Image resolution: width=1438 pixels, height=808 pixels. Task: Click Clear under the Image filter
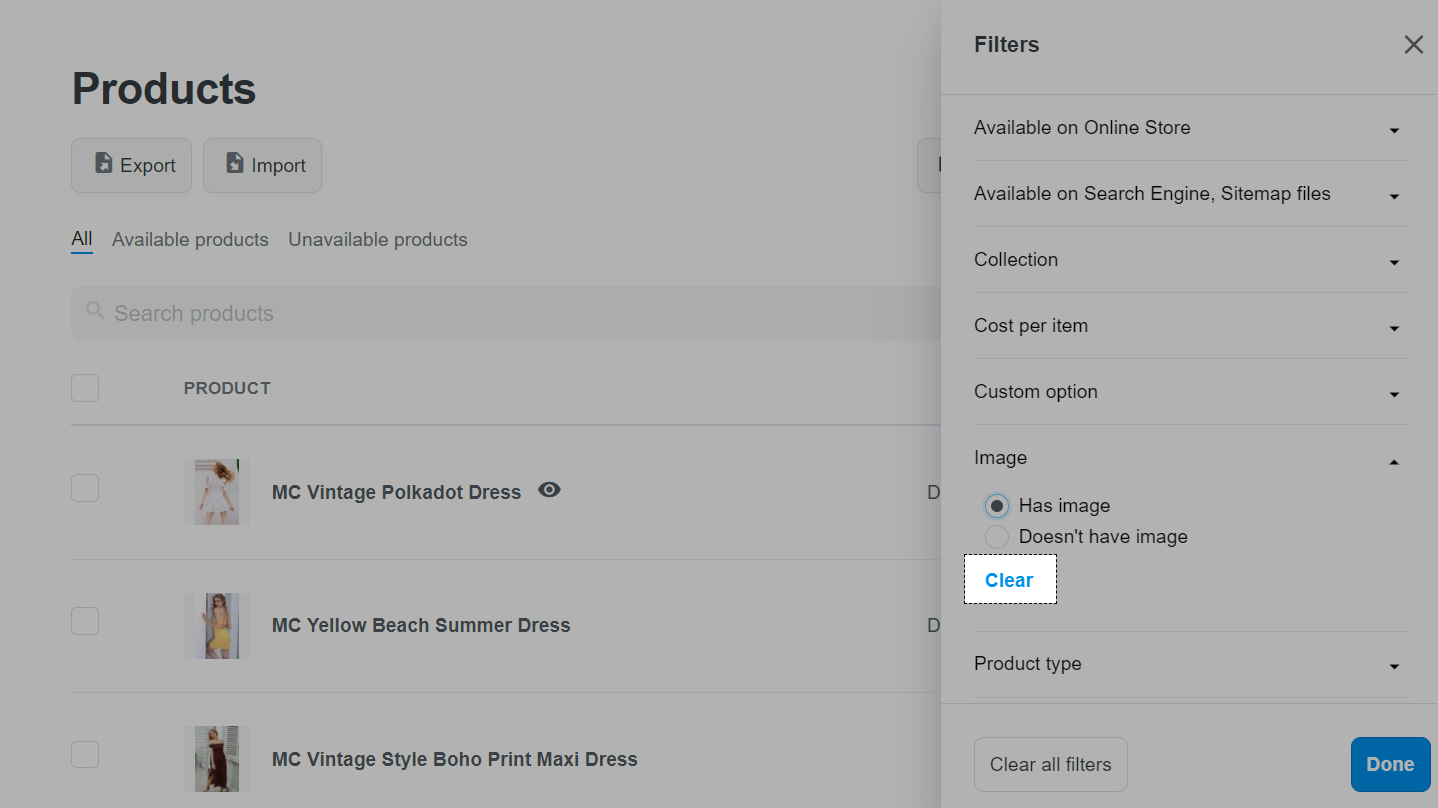pos(1009,580)
